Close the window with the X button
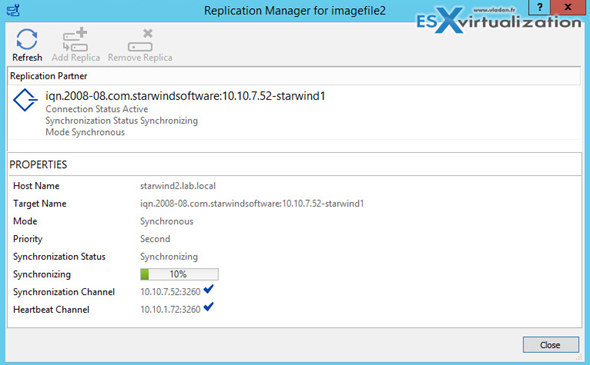The height and width of the screenshot is (365, 590). 568,7
